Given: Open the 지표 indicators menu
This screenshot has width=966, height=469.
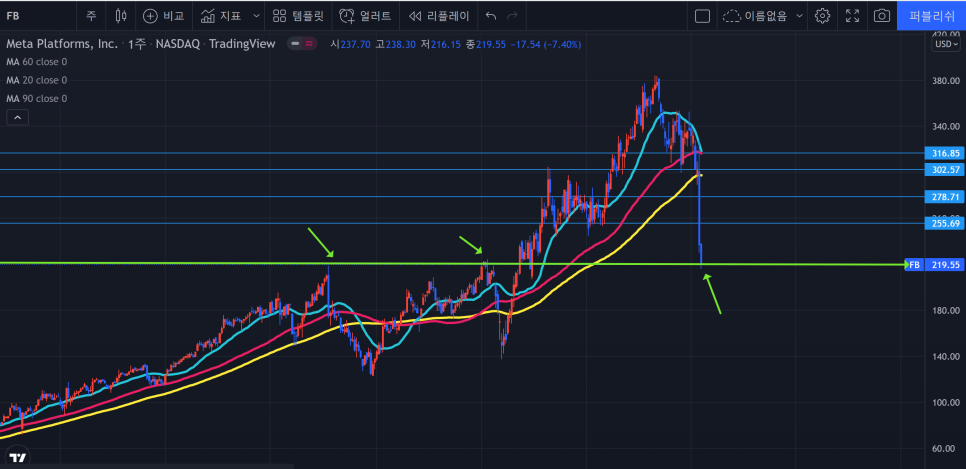Looking at the screenshot, I should click(221, 16).
